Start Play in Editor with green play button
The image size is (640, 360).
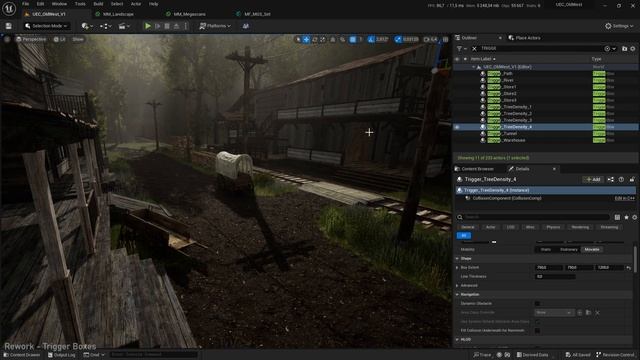148,26
